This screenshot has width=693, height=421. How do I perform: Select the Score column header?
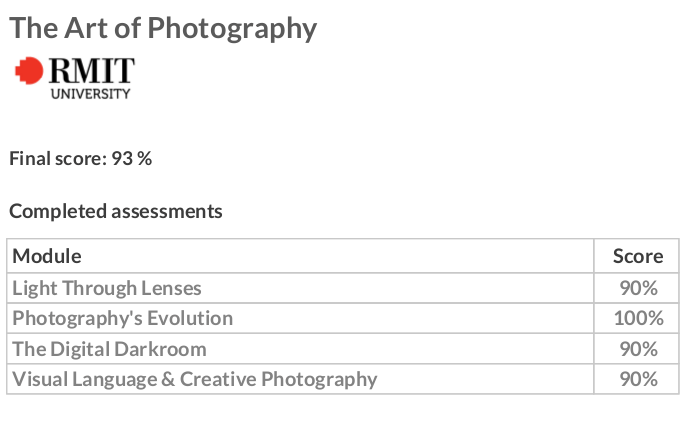[x=637, y=256]
